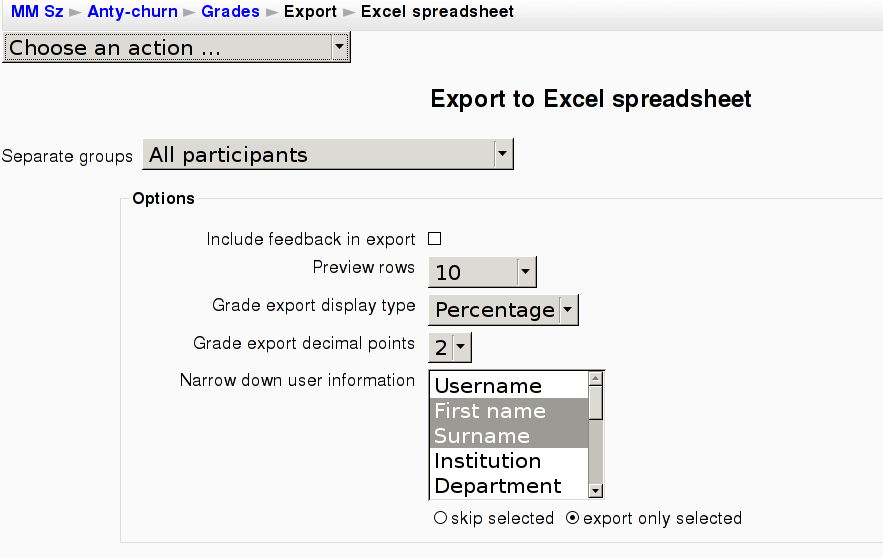Select Institution in the list
Screen dimensions: 883x558
pyautogui.click(x=509, y=461)
